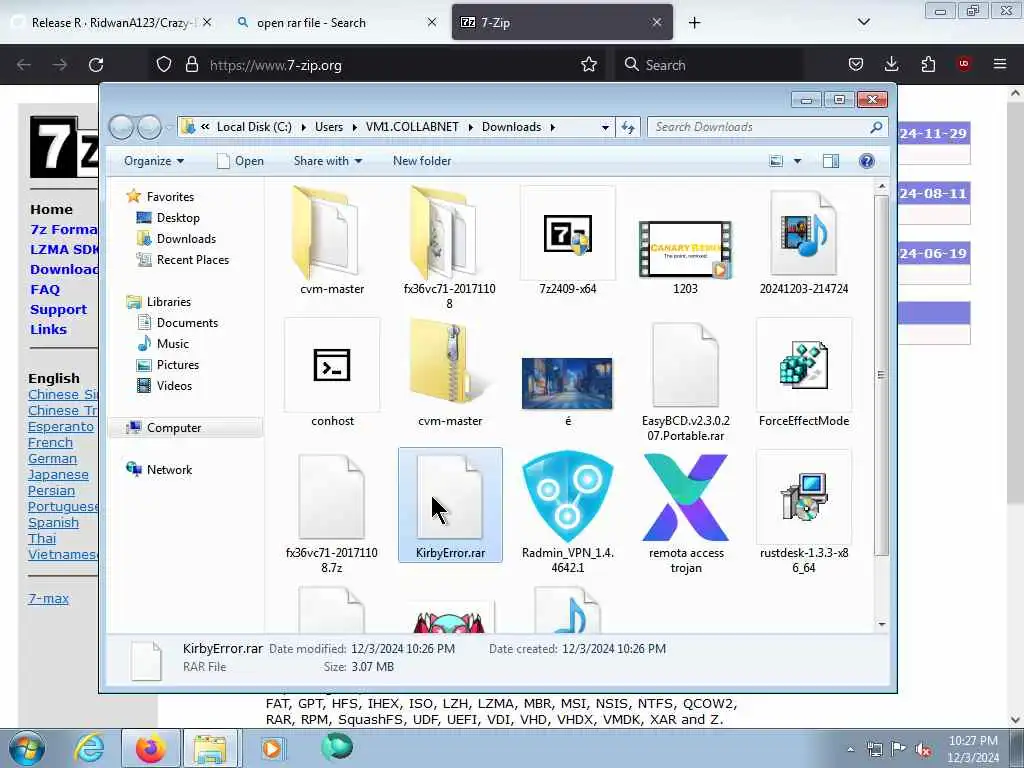1024x768 pixels.
Task: Select the ForceEffectMode registry file
Action: coord(803,372)
